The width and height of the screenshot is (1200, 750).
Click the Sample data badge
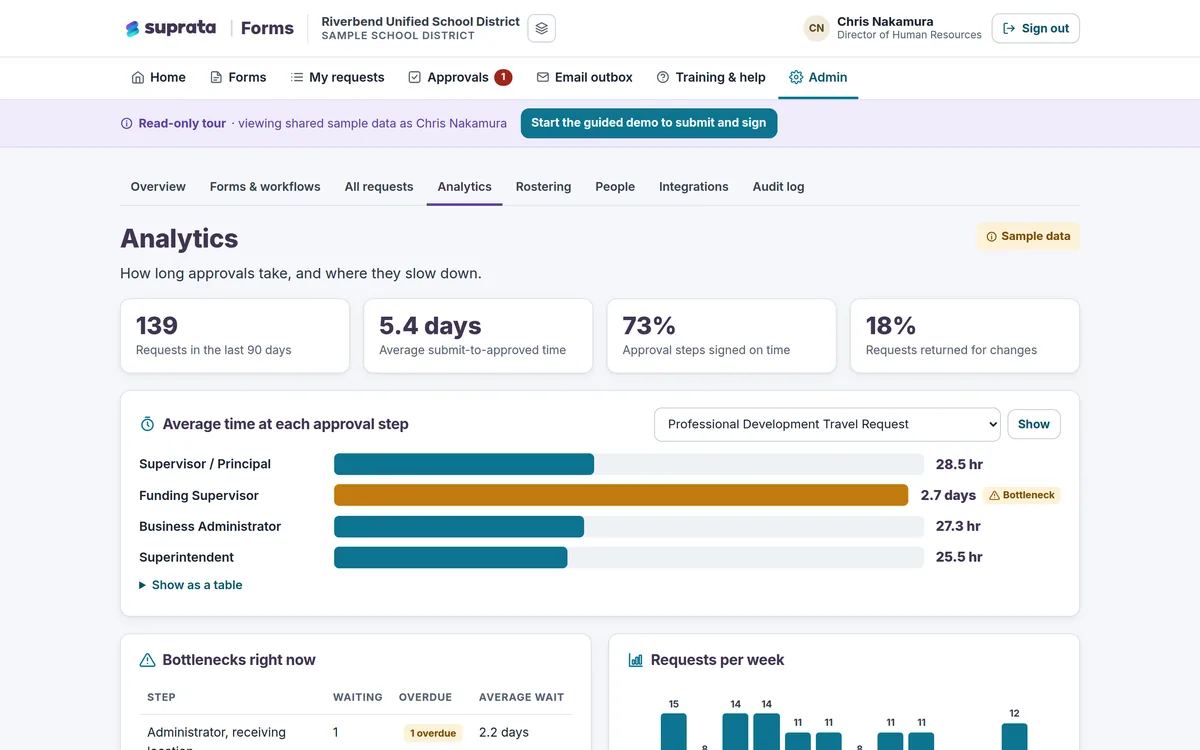(1028, 237)
